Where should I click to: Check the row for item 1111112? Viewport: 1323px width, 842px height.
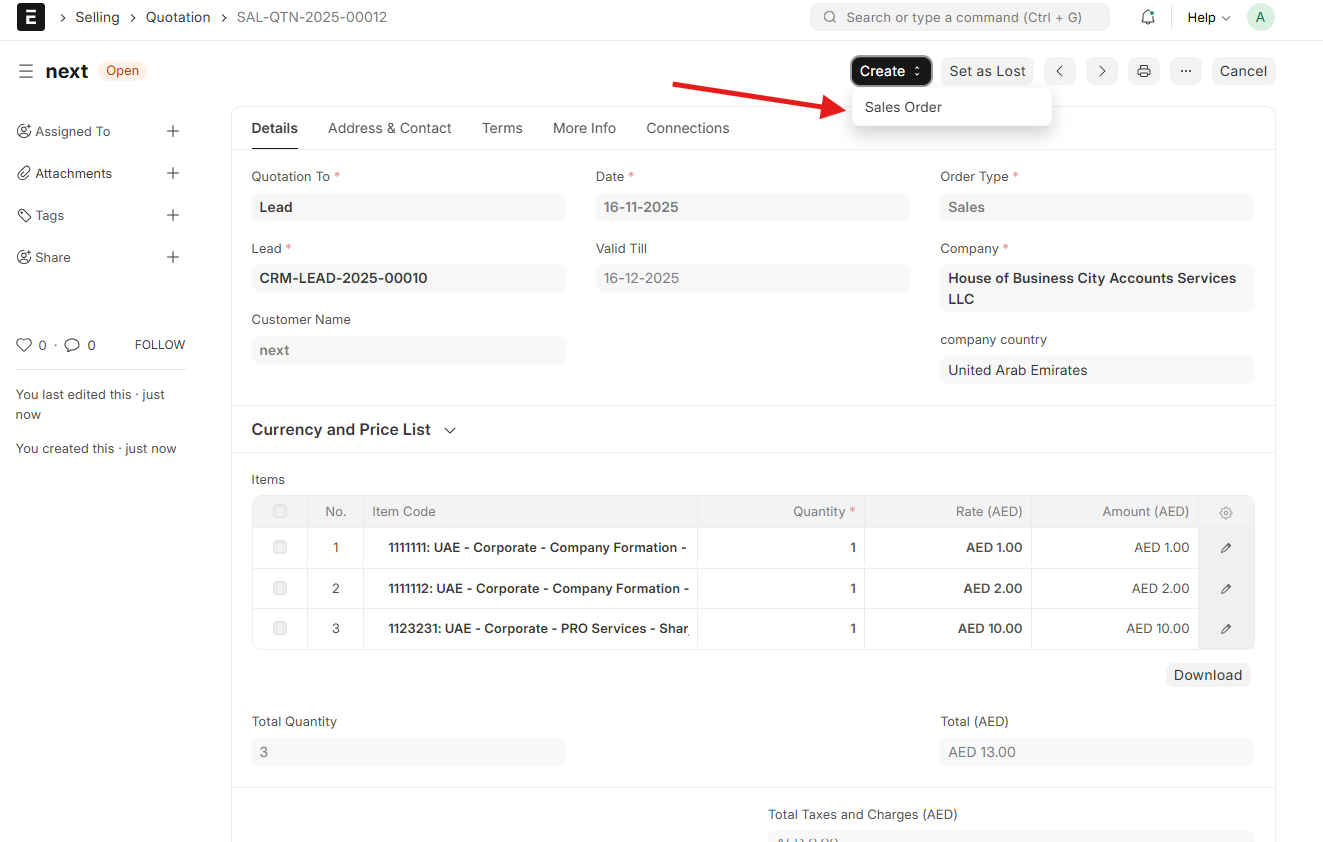pos(281,588)
